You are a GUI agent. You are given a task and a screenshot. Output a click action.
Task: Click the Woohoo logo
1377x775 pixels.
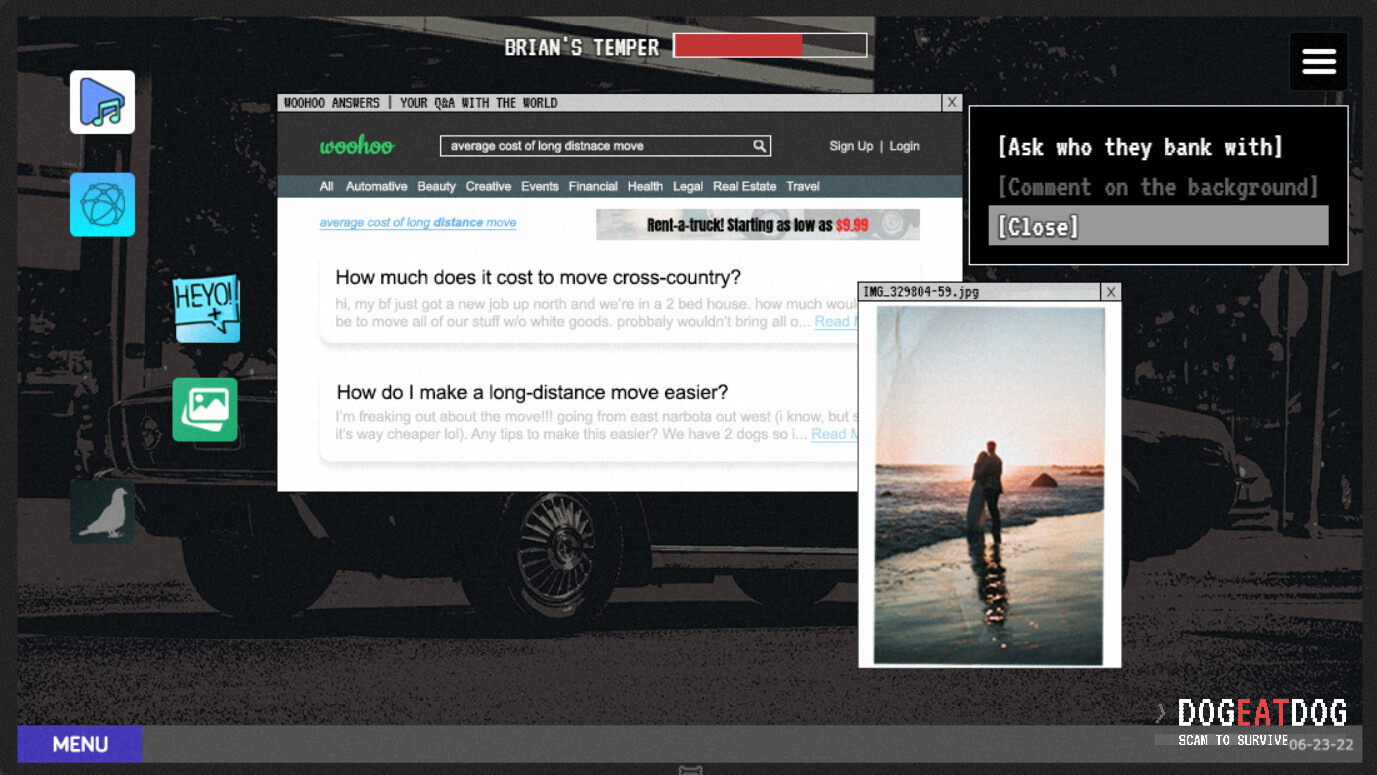[356, 146]
